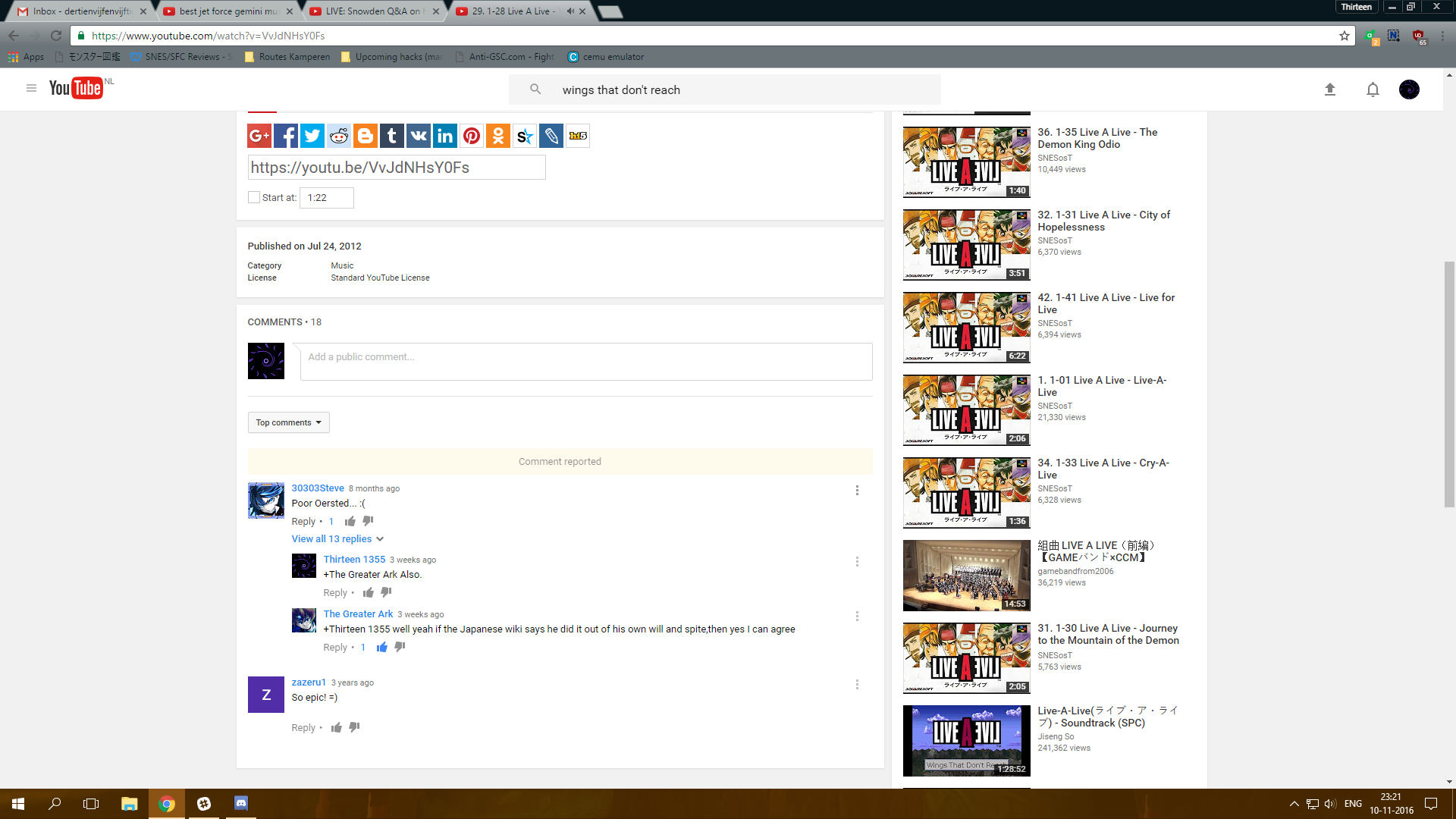Switch to the Inbox Gmail tab
Viewport: 1456px width, 819px height.
82,11
